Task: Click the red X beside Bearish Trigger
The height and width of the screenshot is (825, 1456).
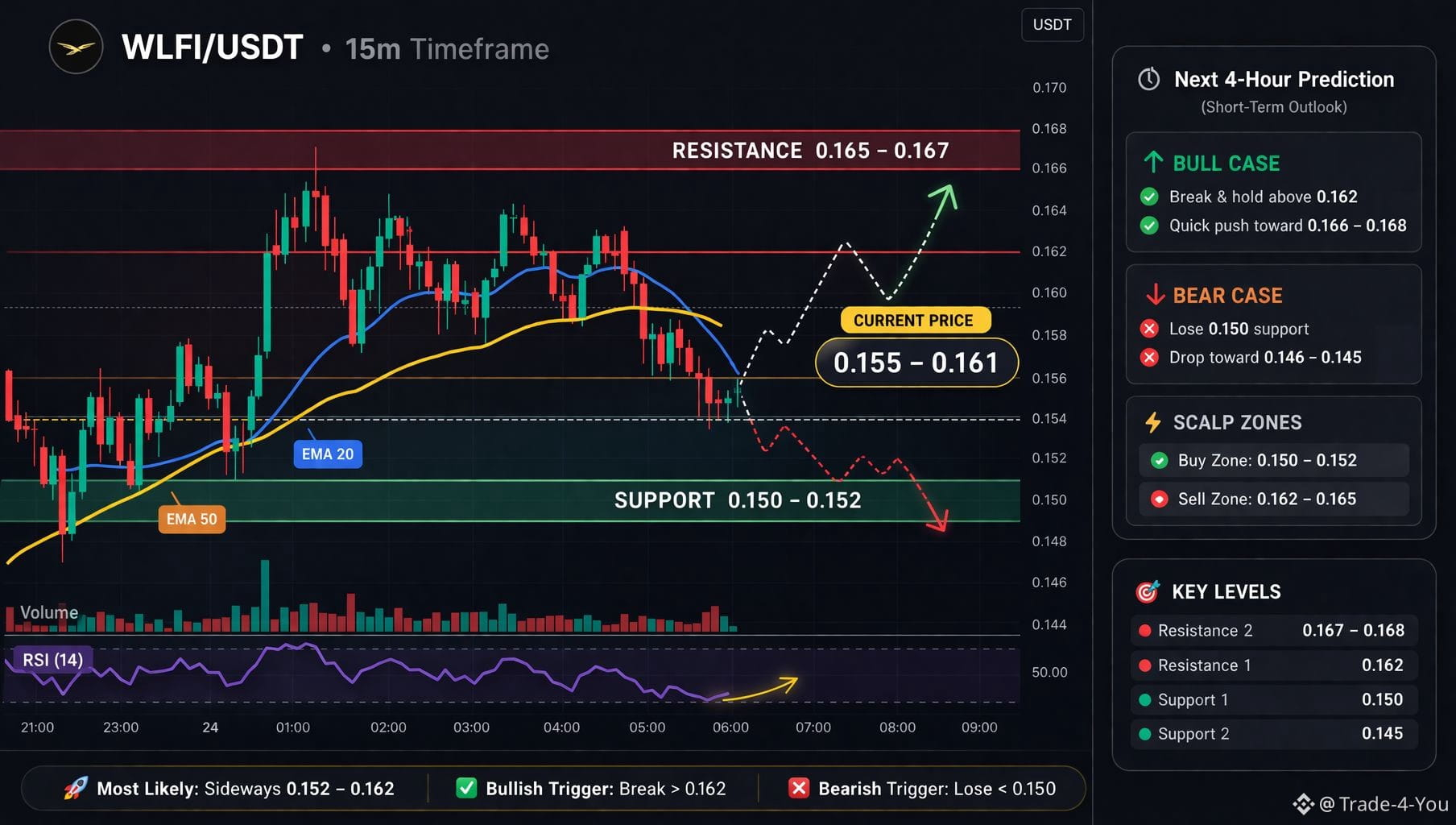Action: [x=798, y=788]
